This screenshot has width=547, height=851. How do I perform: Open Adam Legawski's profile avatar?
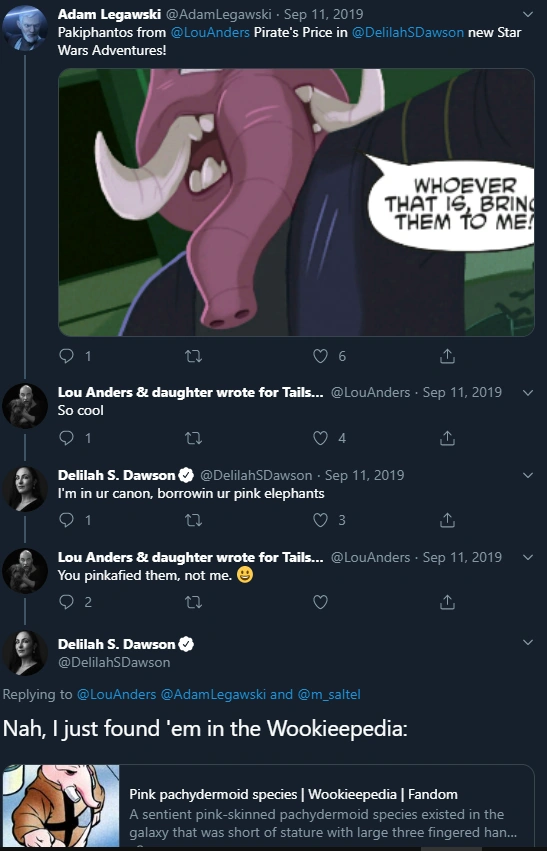coord(25,28)
